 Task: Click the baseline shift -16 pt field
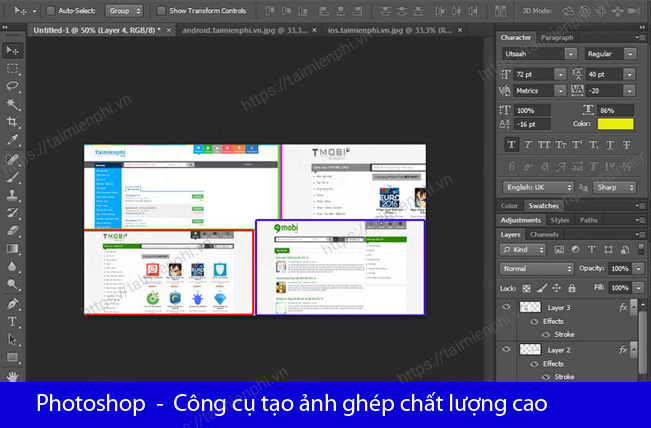click(533, 125)
